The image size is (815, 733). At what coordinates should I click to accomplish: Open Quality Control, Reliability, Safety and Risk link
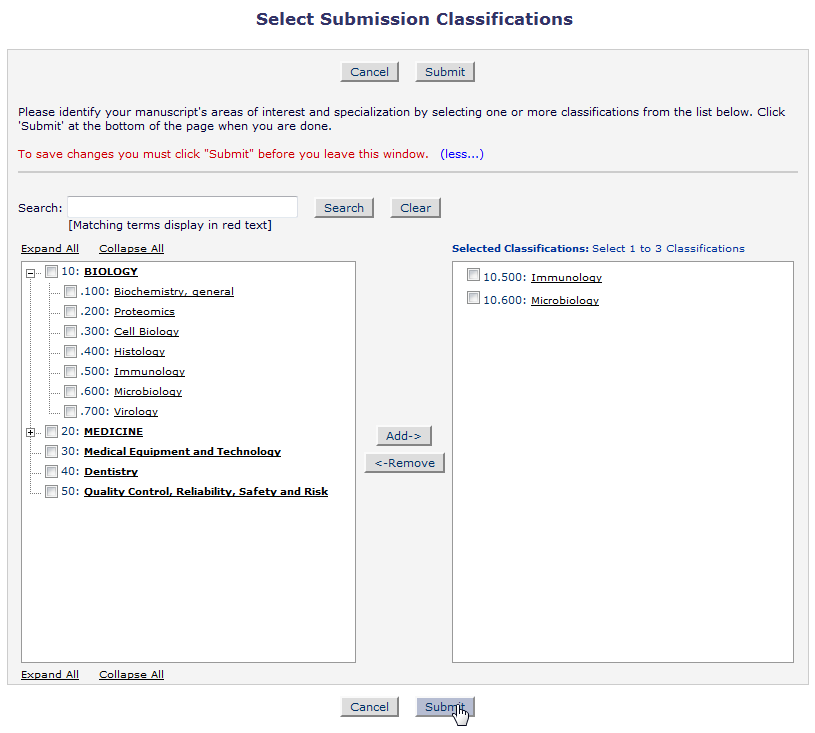point(206,491)
